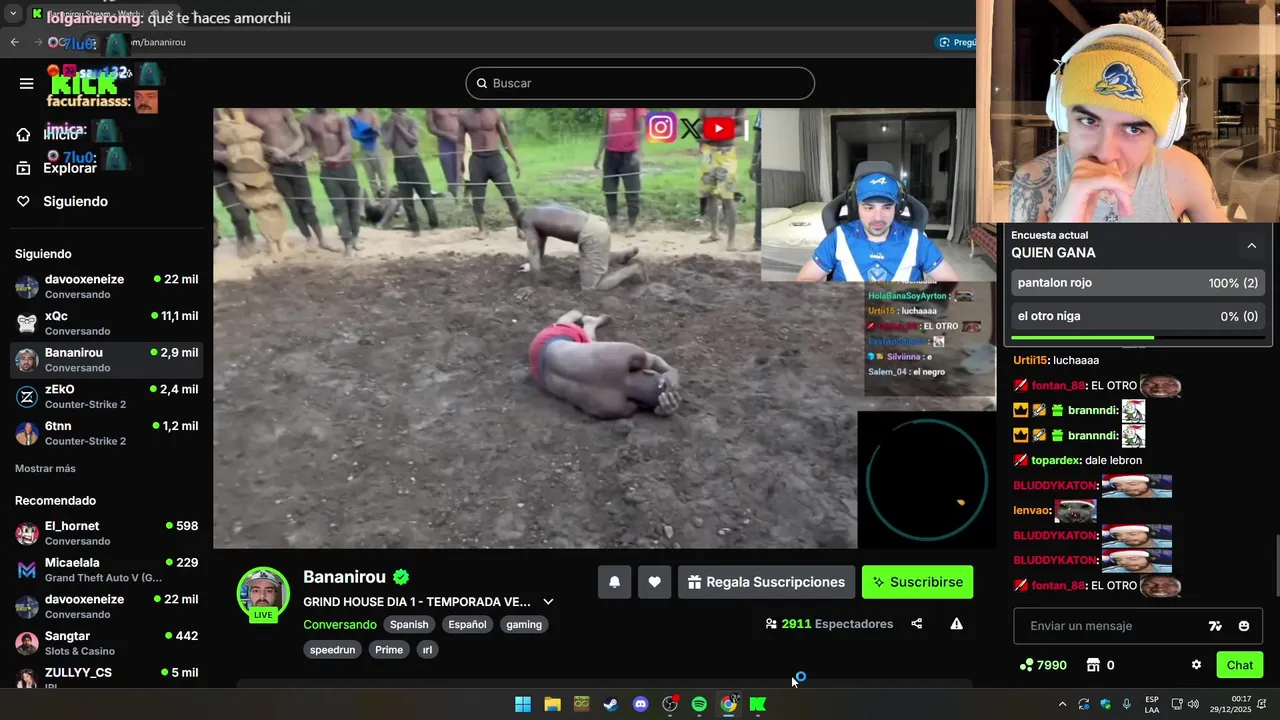
Task: Open Discord from the taskbar
Action: pos(640,704)
